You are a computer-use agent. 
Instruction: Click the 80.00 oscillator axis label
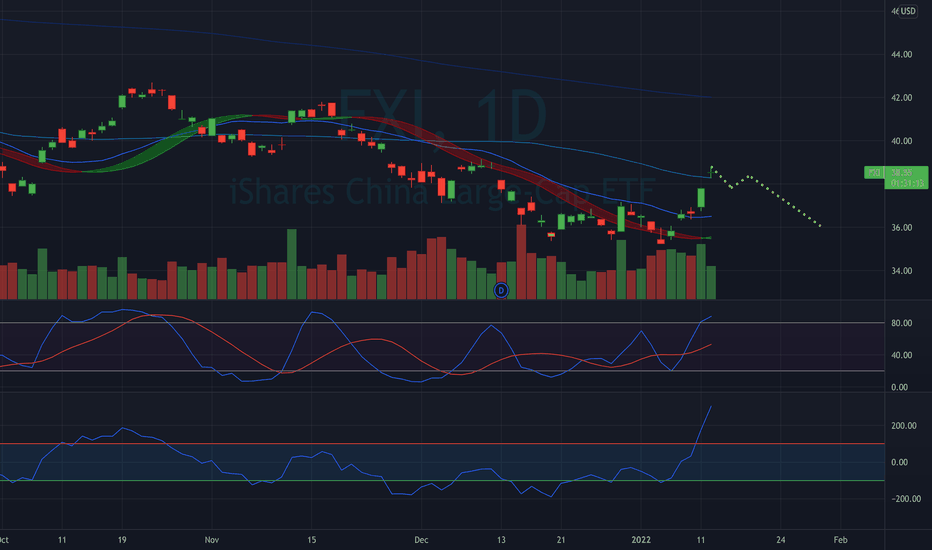[901, 323]
